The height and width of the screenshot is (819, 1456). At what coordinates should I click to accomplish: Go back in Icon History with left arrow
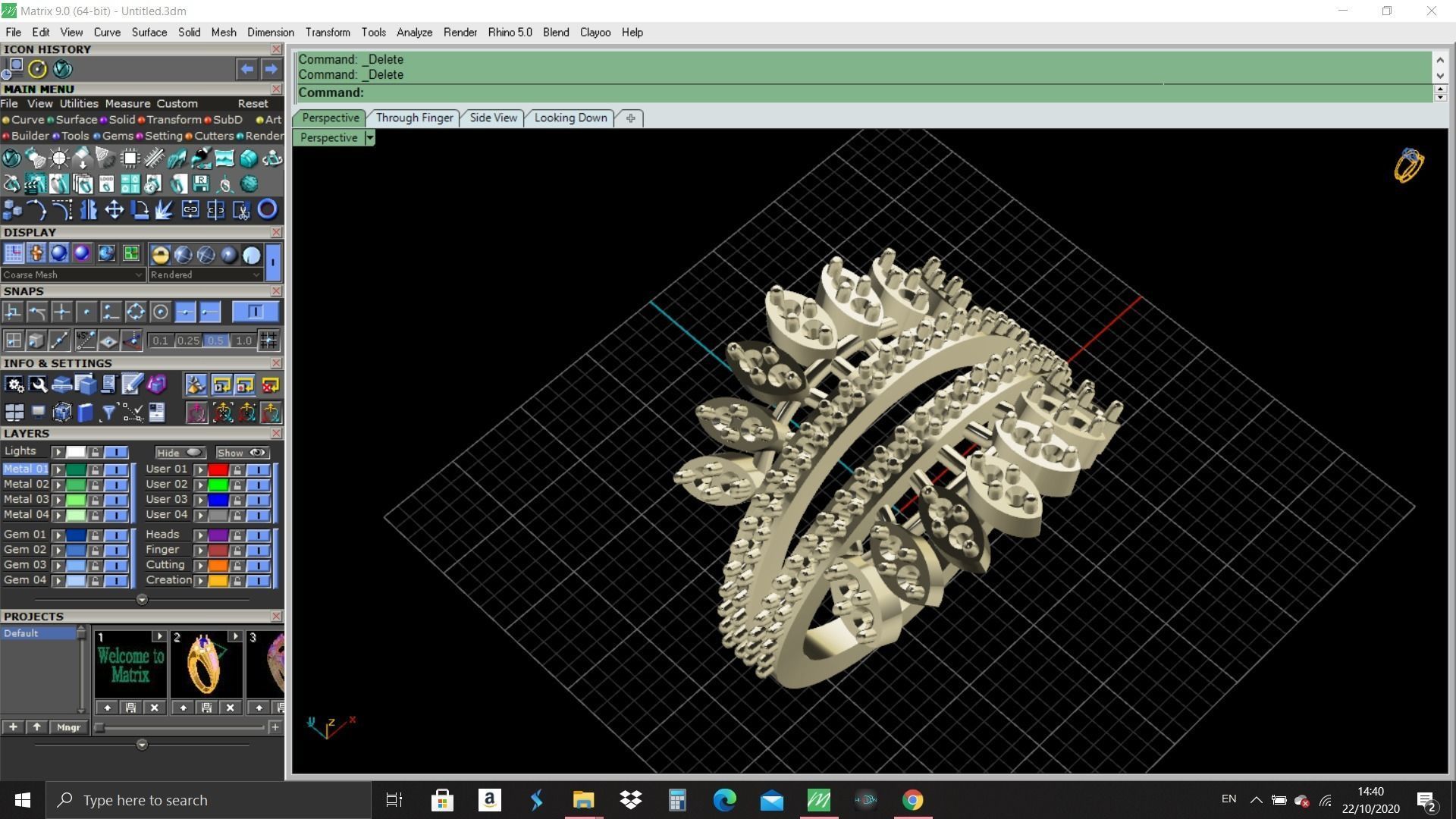tap(246, 69)
